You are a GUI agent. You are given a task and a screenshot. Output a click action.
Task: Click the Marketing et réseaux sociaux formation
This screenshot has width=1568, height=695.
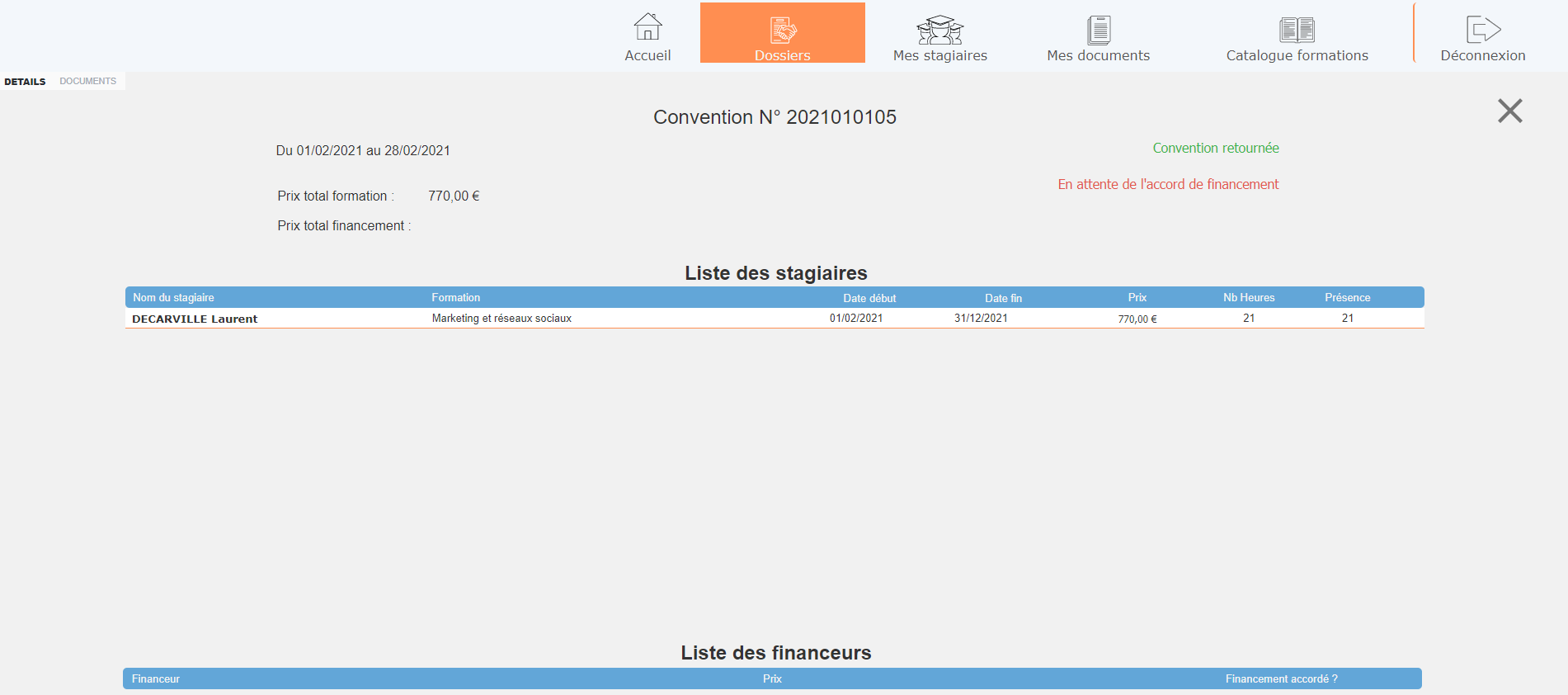click(501, 319)
